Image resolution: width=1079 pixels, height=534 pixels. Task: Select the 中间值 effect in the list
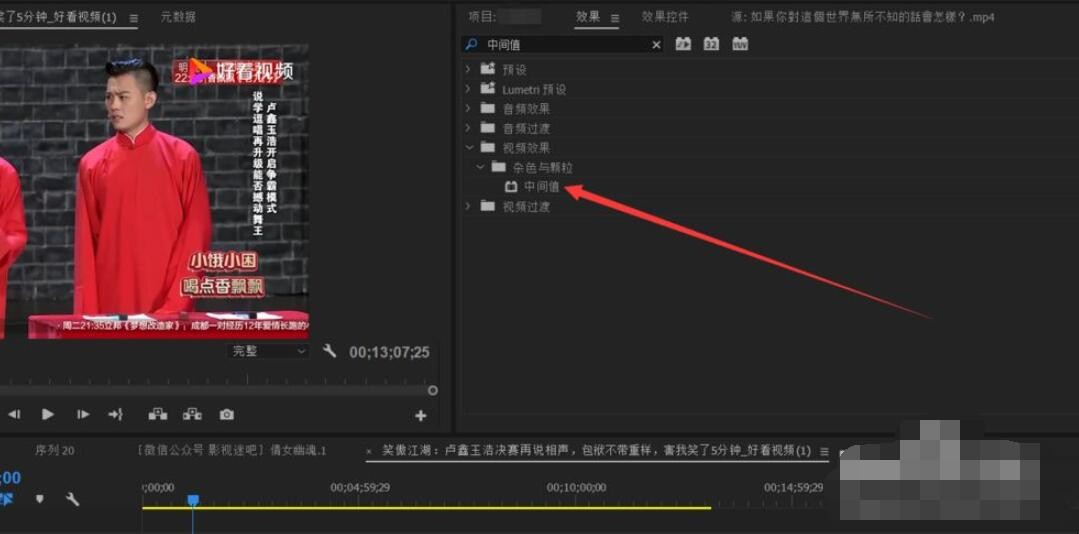point(542,186)
